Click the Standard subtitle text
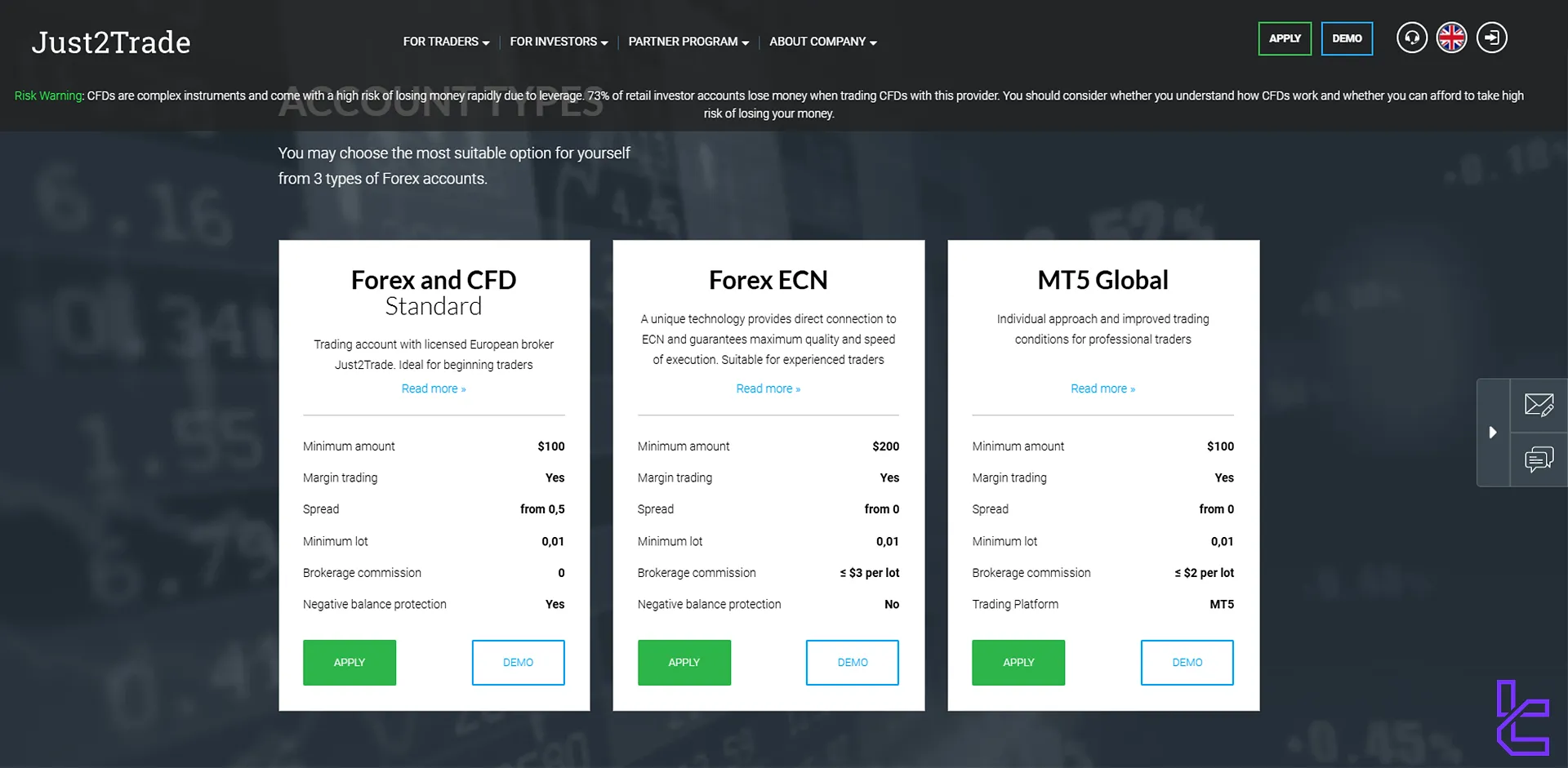Screen dimensions: 1568x768 [x=434, y=306]
